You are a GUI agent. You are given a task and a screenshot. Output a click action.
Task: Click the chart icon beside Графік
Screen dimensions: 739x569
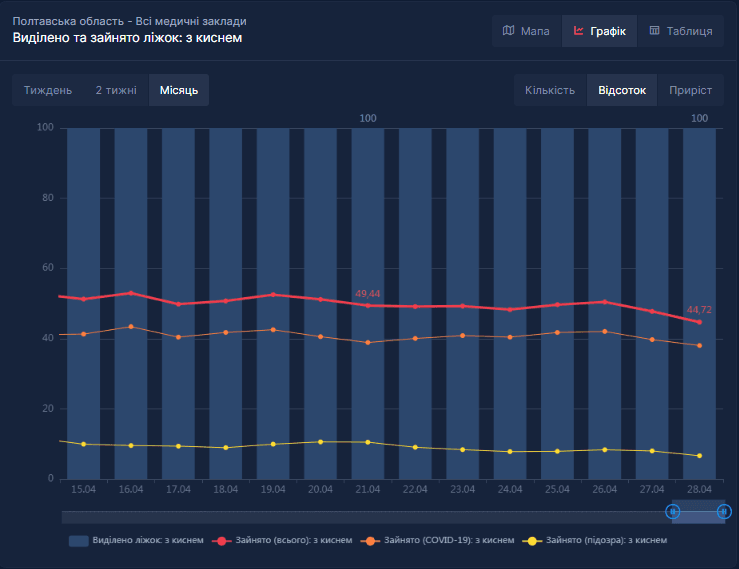578,31
